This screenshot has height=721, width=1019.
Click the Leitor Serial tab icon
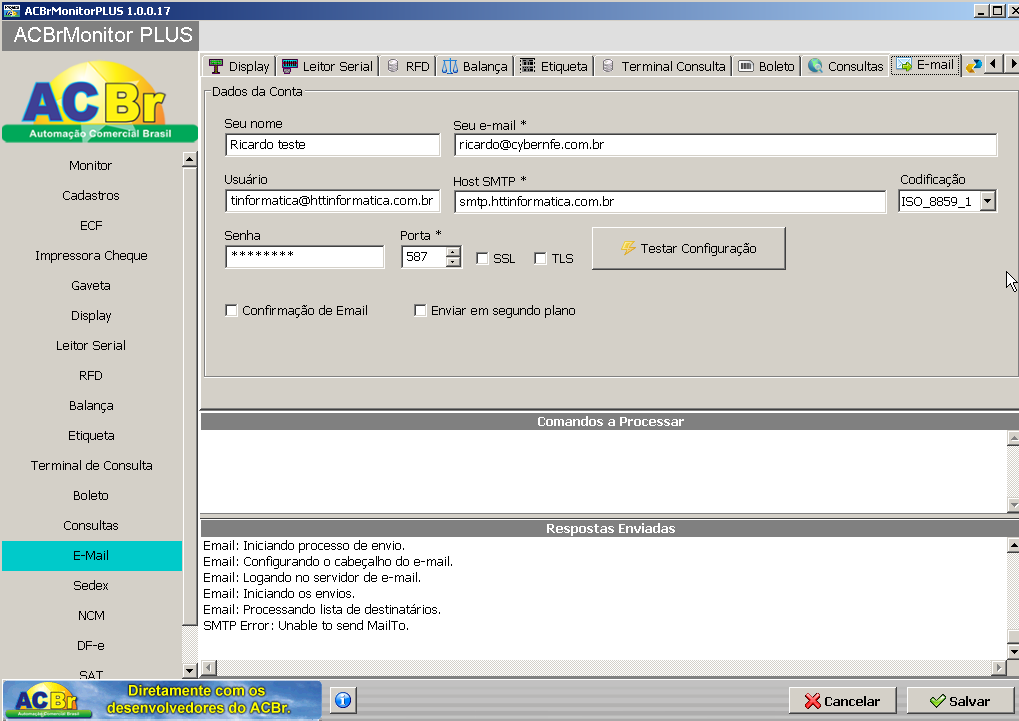point(290,66)
